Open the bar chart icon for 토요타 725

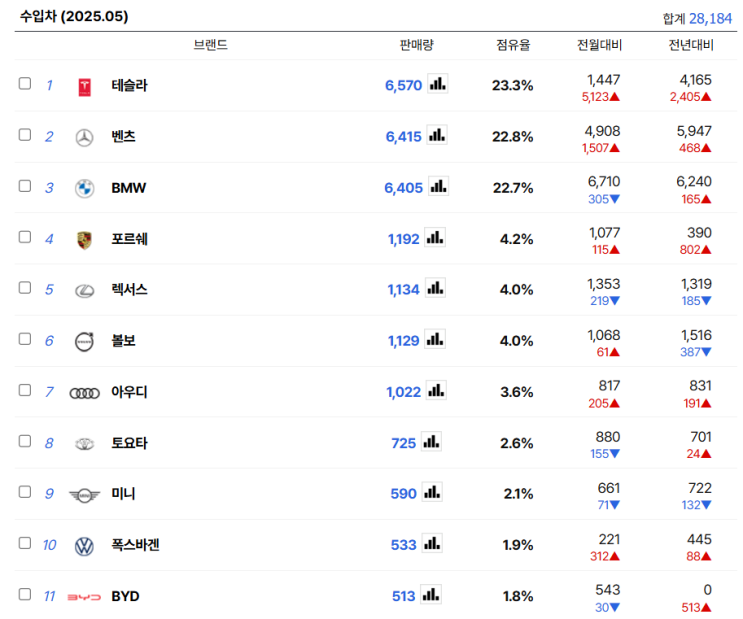click(x=431, y=442)
